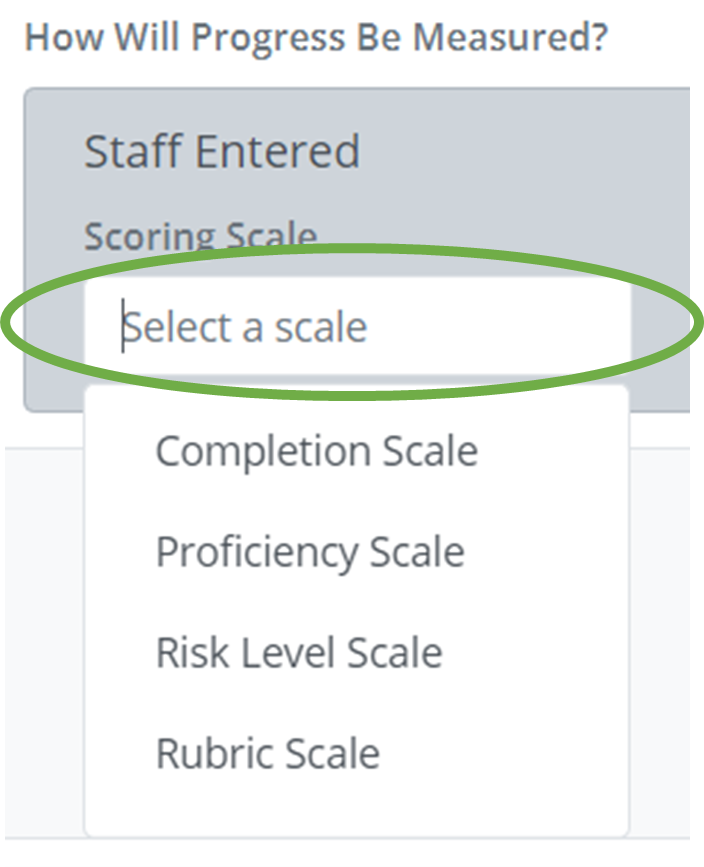The height and width of the screenshot is (867, 704).
Task: Click the 'How Will Progress Be Measured?' heading
Action: [x=315, y=37]
